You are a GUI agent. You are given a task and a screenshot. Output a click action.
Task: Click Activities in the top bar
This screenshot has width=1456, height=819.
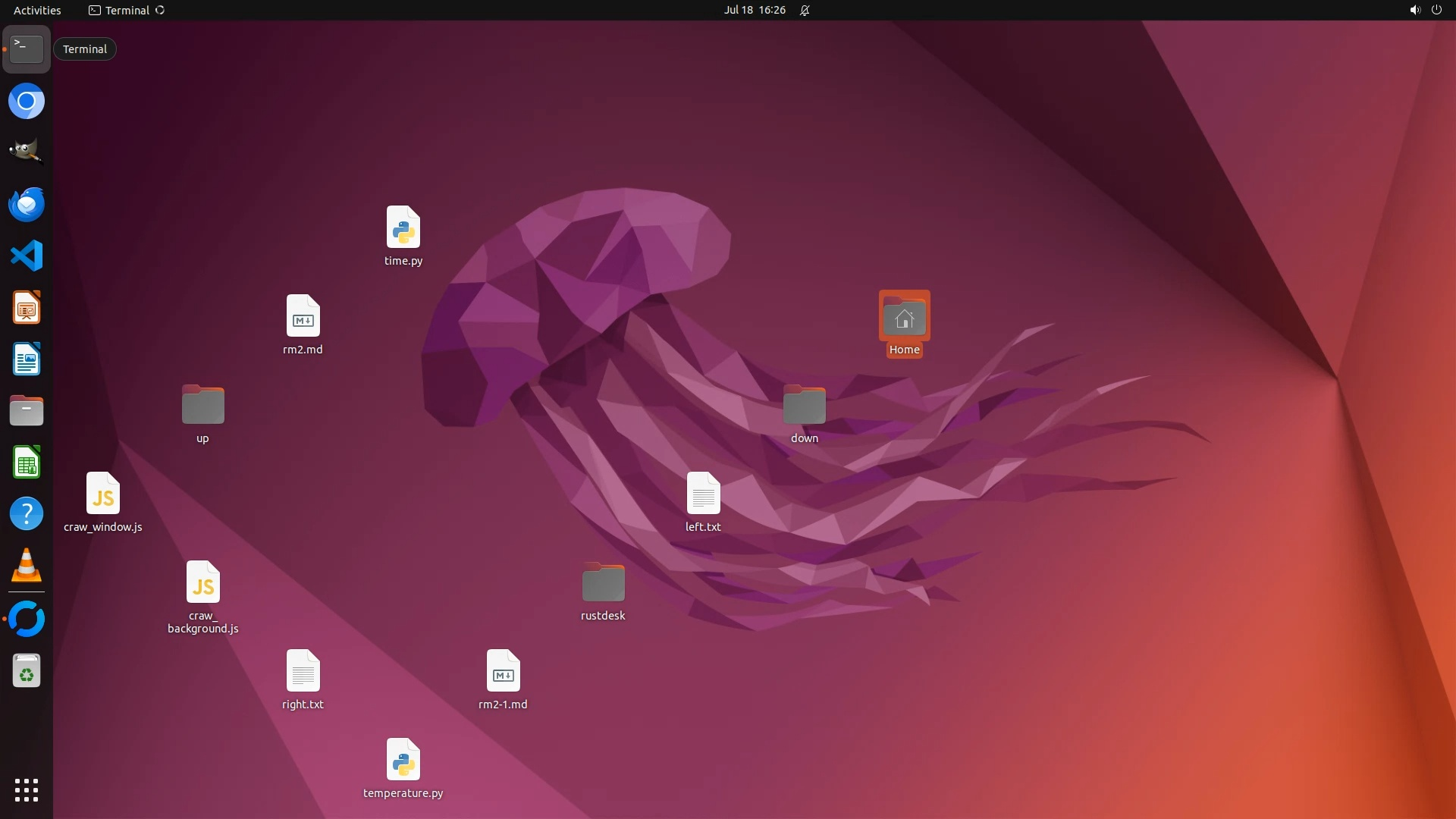coord(37,10)
